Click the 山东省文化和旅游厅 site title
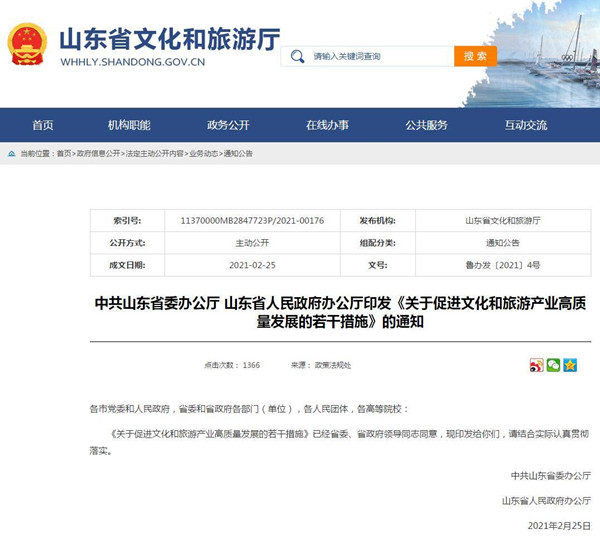 click(170, 39)
